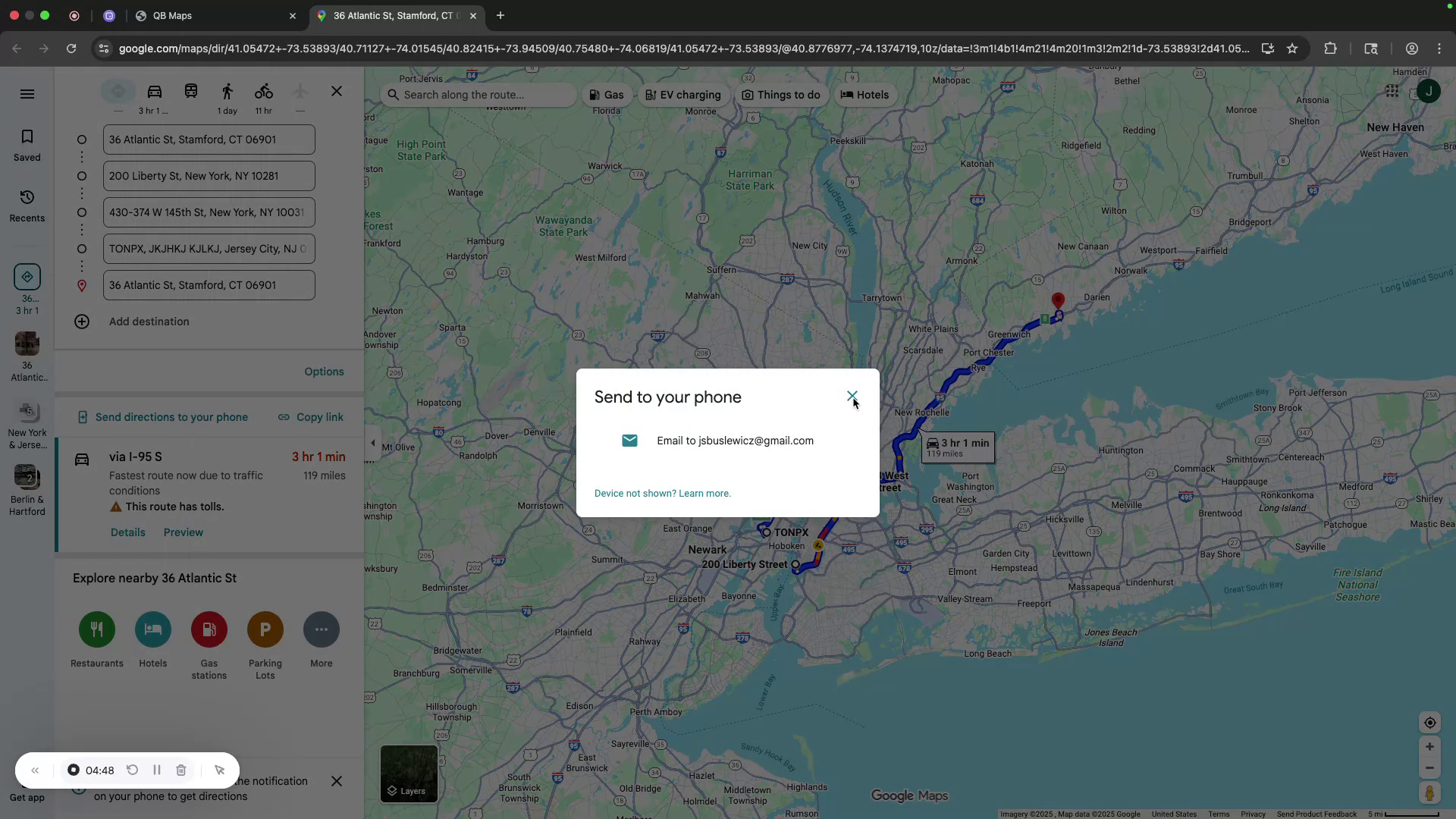Toggle the Gas filter along the route
Viewport: 1456px width, 819px height.
point(607,95)
